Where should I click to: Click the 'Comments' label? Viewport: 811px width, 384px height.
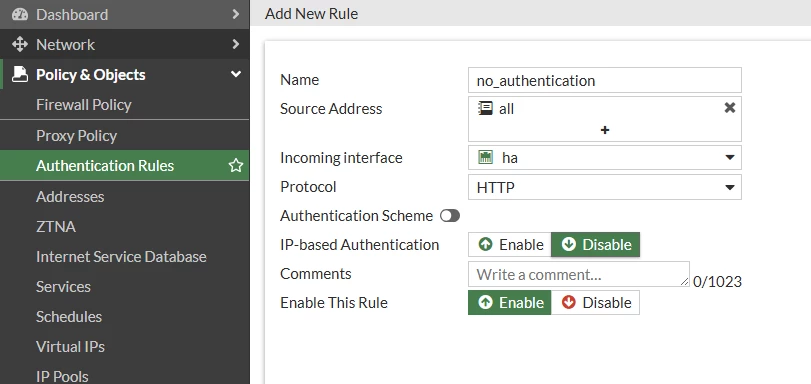click(316, 274)
